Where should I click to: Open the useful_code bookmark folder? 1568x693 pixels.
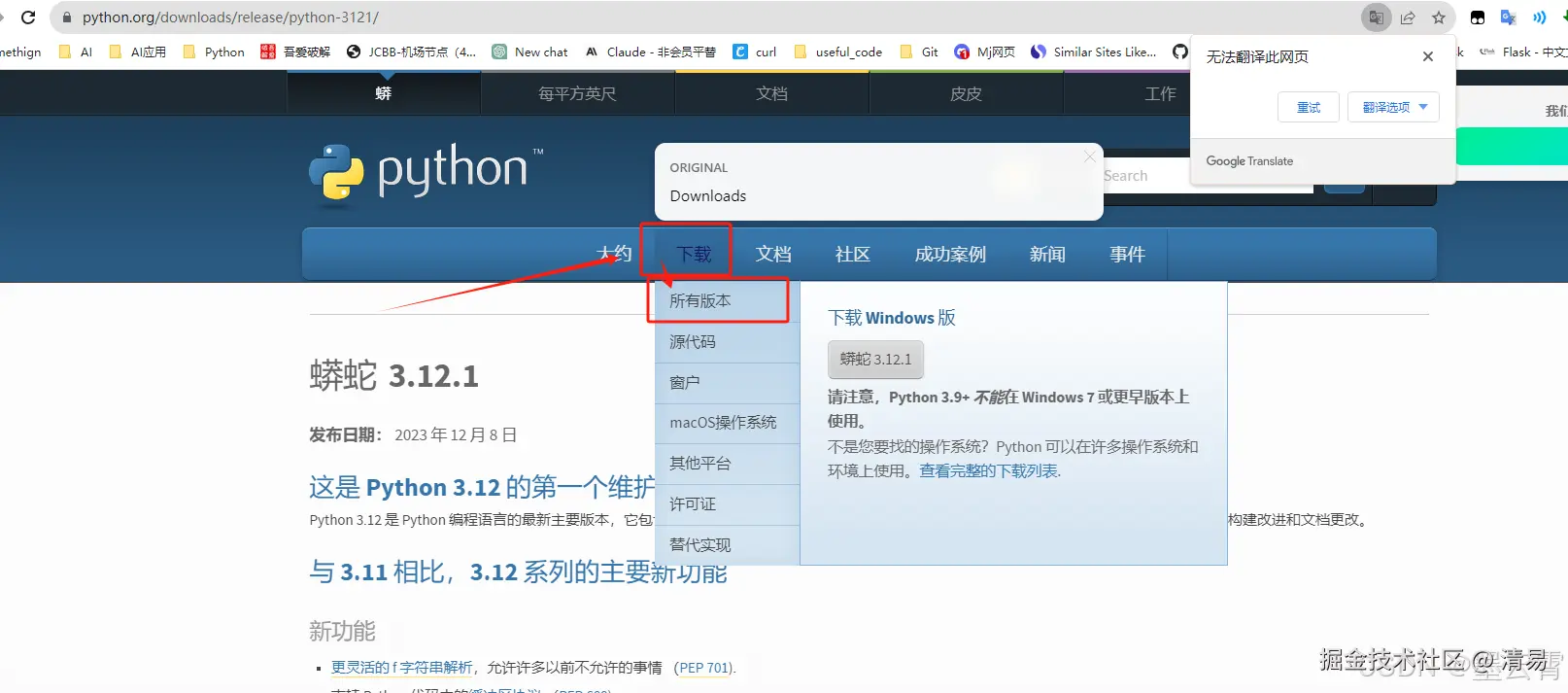click(x=838, y=52)
